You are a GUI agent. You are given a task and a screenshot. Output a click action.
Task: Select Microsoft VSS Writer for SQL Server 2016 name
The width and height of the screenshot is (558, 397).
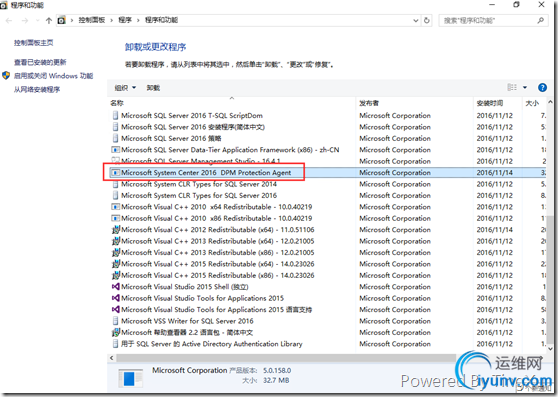(x=187, y=321)
